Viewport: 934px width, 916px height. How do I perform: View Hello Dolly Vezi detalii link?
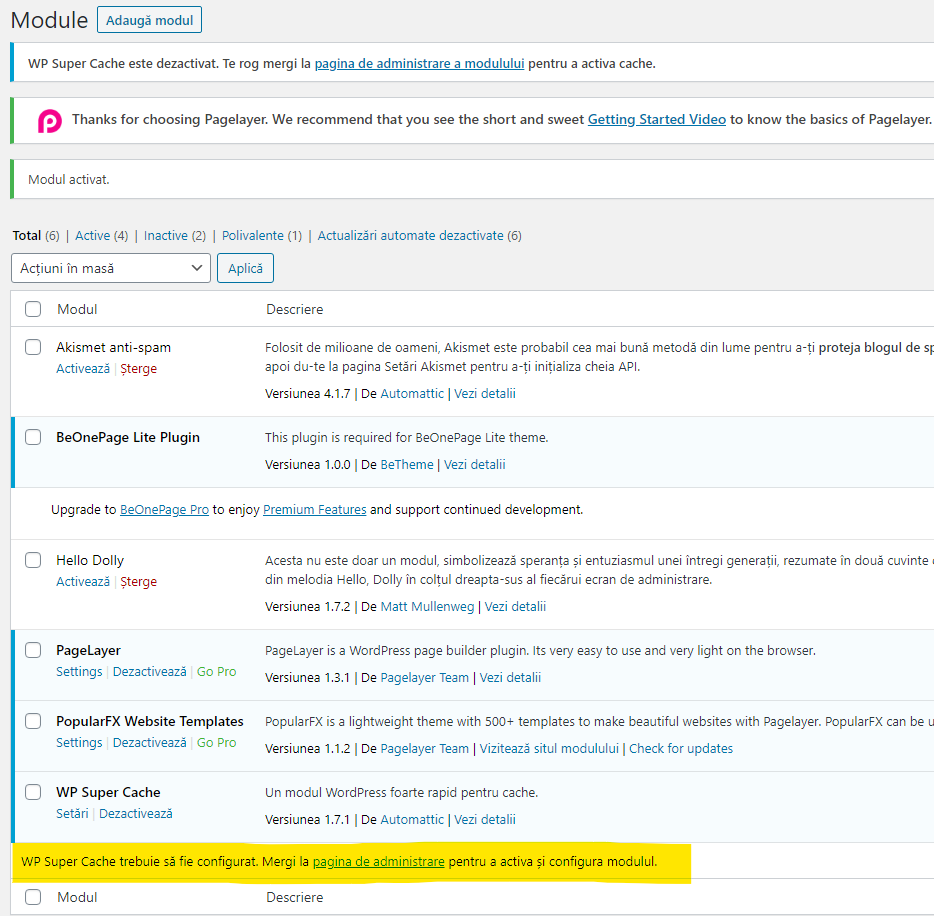click(515, 607)
